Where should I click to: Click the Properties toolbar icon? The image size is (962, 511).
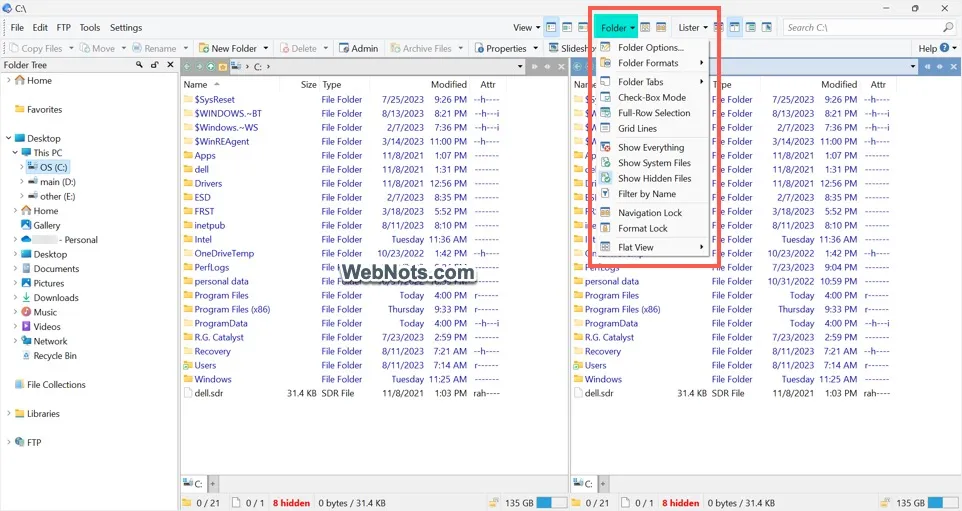pyautogui.click(x=479, y=48)
